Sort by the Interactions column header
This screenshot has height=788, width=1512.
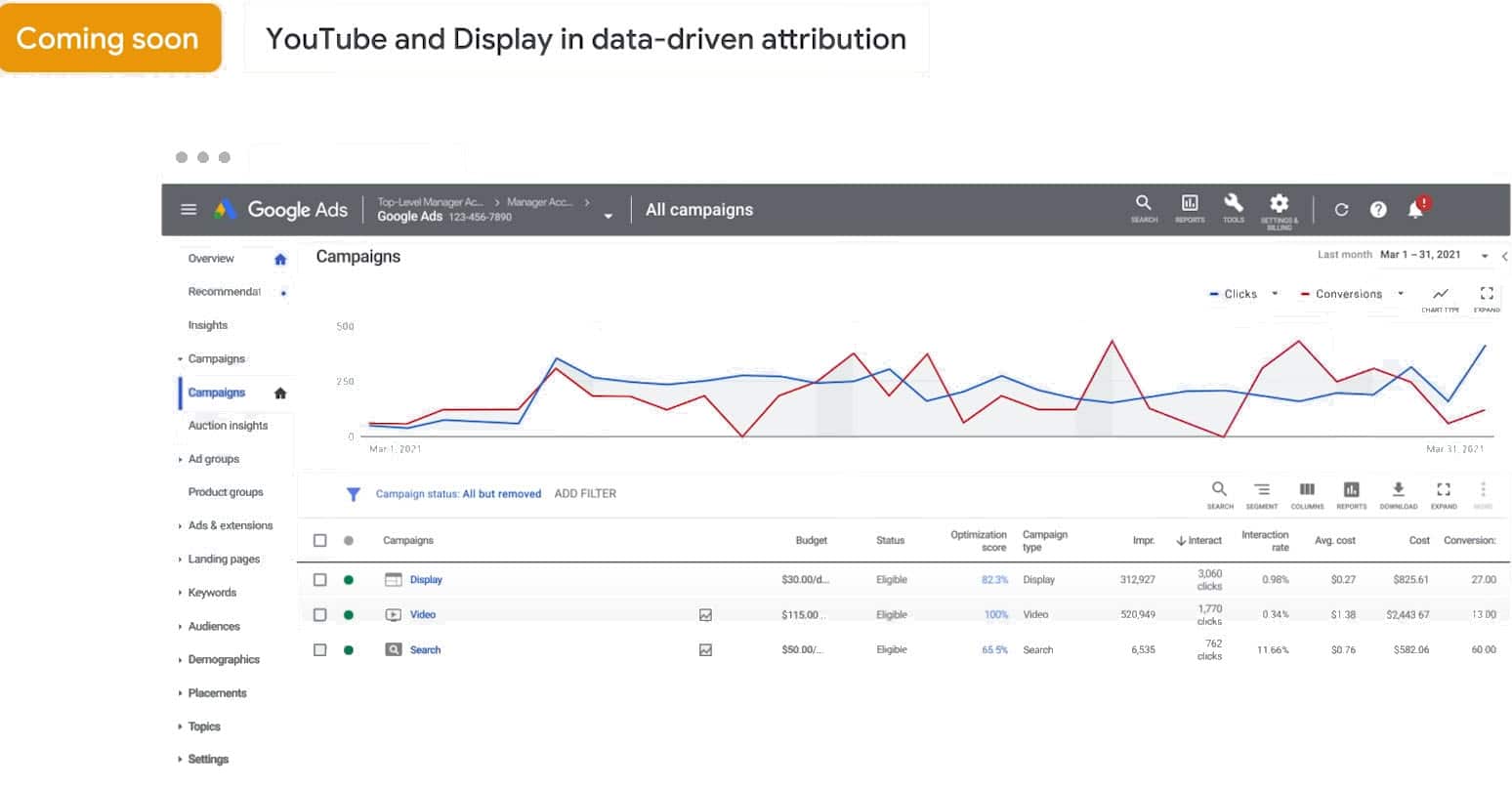(x=1199, y=541)
